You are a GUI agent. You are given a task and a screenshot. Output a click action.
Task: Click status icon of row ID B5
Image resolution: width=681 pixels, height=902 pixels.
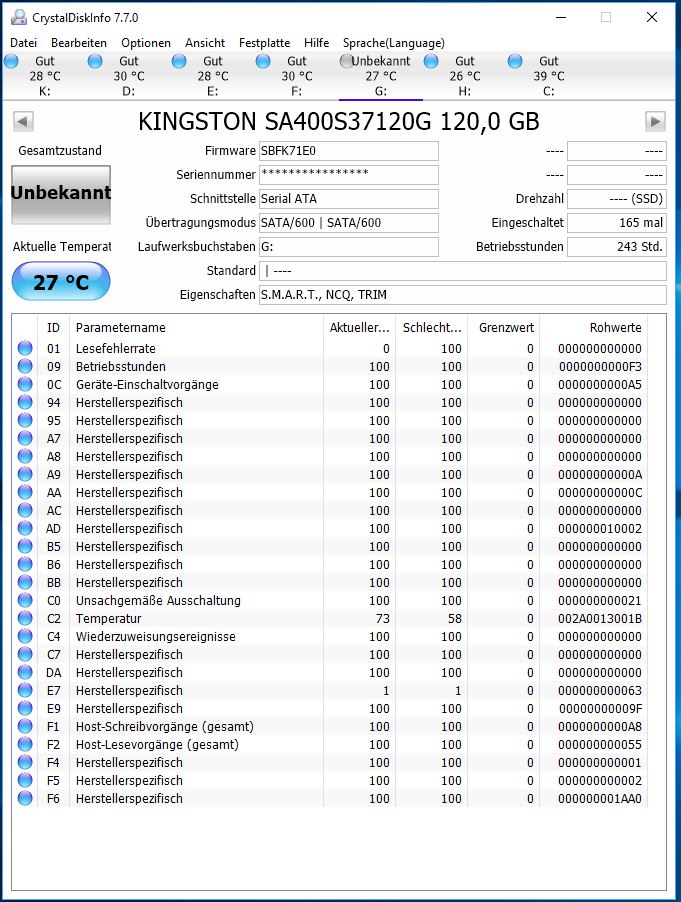(x=25, y=546)
